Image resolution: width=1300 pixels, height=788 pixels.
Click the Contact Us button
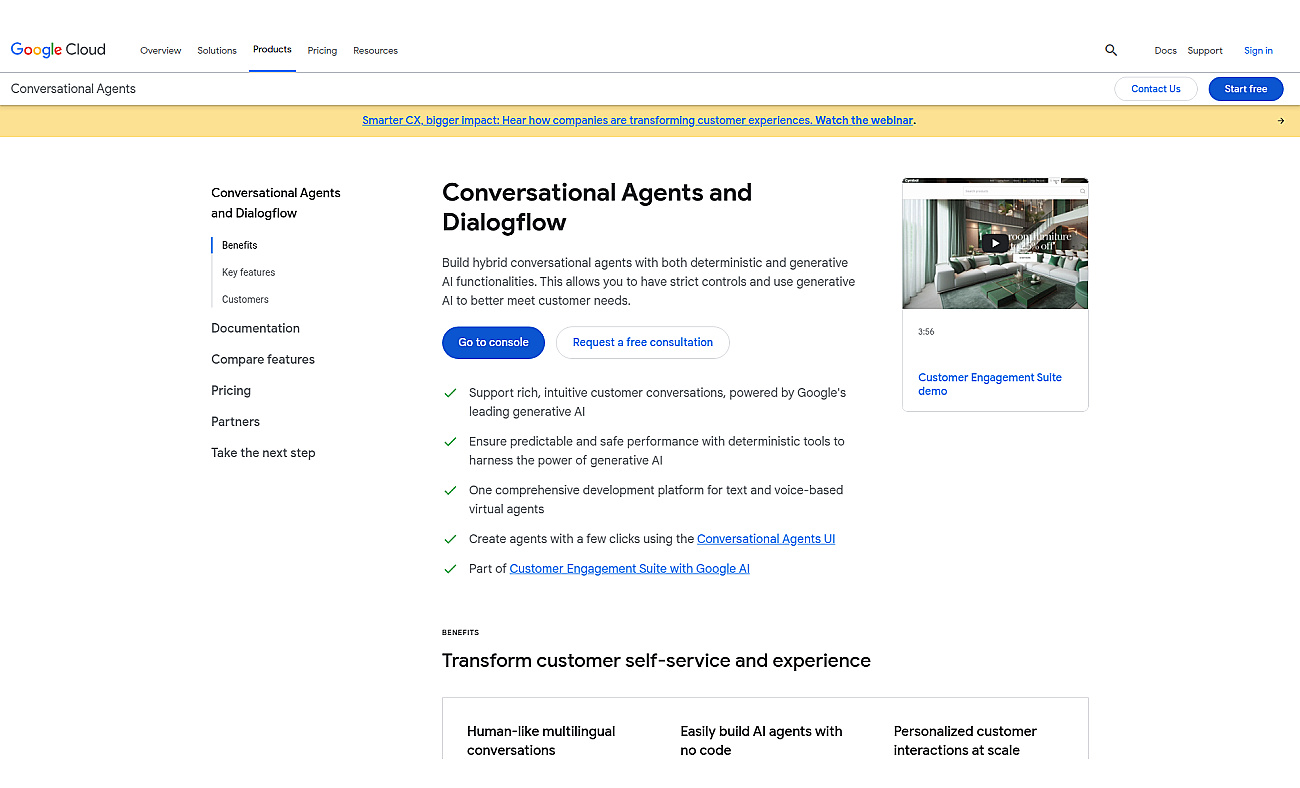(1156, 89)
